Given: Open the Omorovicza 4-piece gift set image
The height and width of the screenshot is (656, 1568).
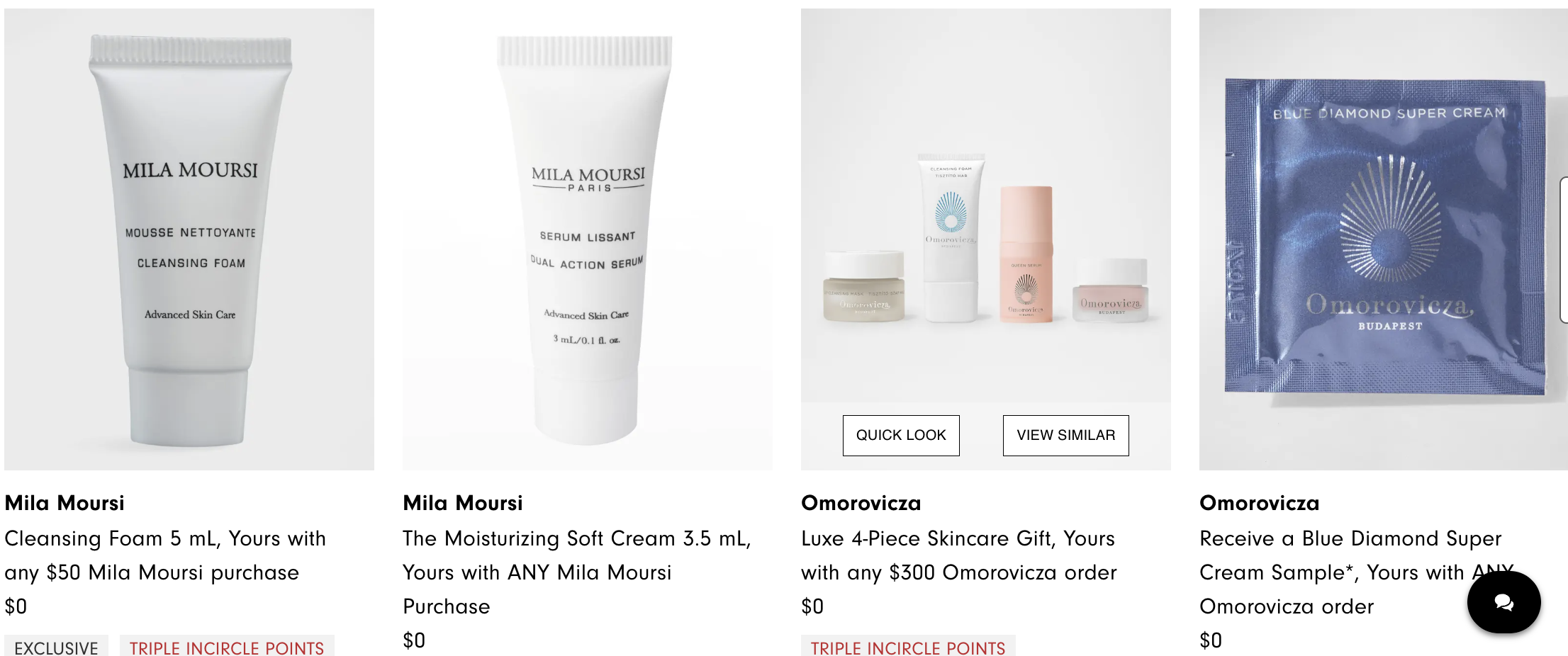Looking at the screenshot, I should tap(986, 205).
